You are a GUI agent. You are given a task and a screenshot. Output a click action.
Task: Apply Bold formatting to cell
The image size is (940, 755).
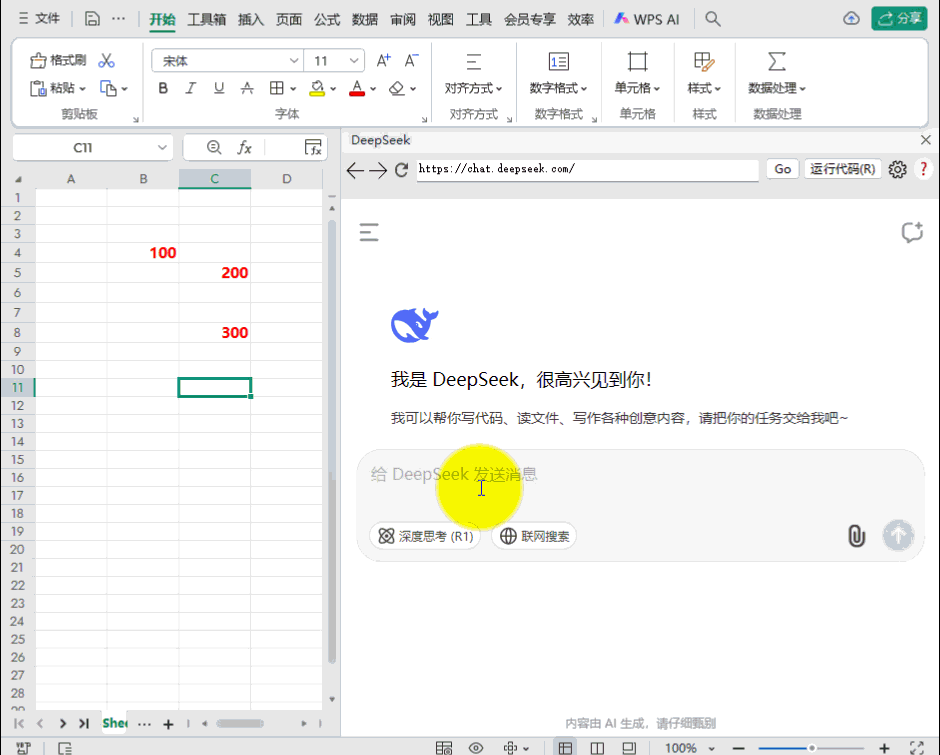pyautogui.click(x=163, y=89)
